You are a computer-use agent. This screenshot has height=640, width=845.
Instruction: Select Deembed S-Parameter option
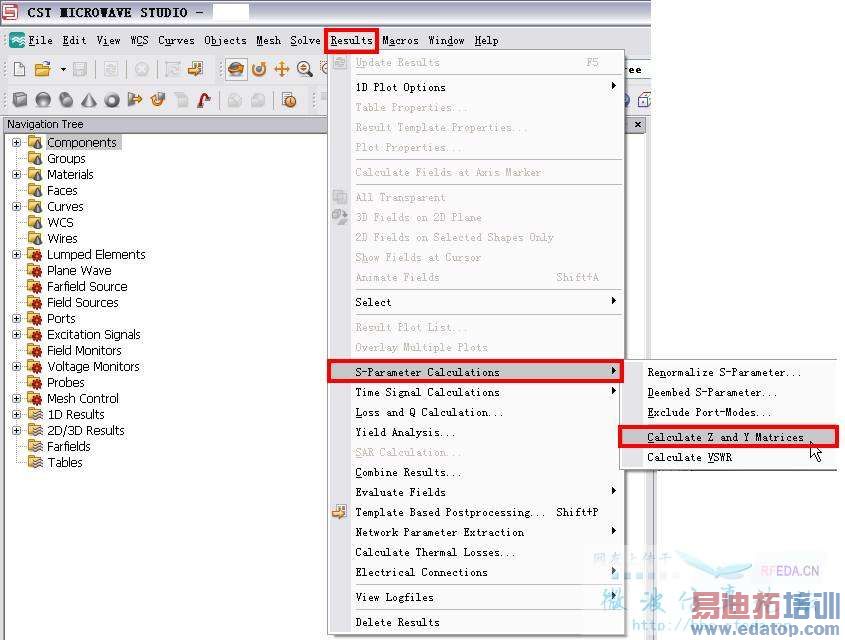[728, 392]
